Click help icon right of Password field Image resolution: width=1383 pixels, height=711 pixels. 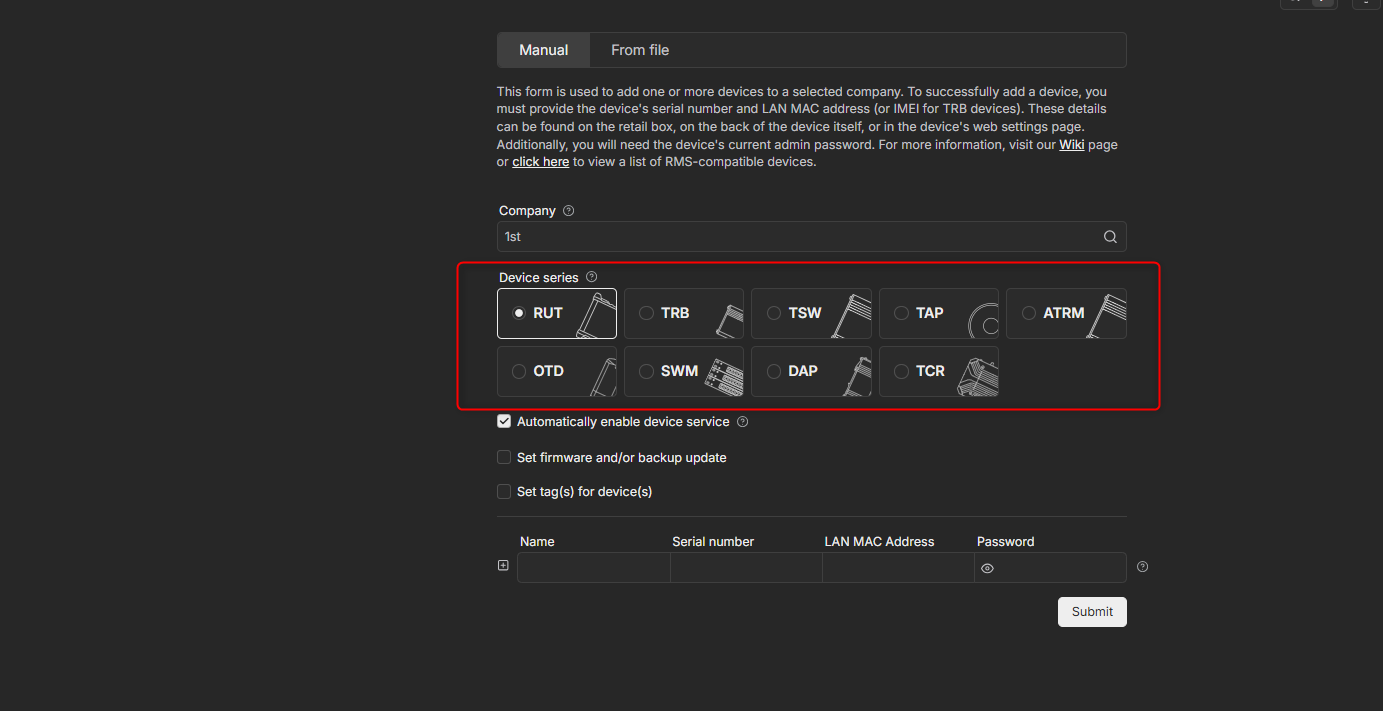1143,567
